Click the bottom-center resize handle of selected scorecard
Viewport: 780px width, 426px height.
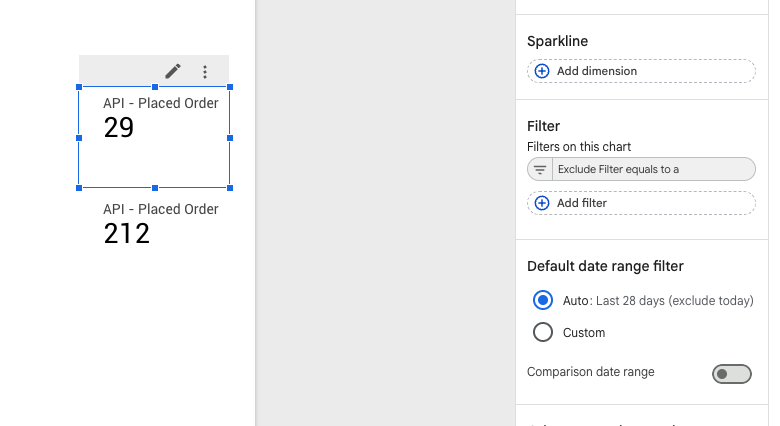pos(154,187)
